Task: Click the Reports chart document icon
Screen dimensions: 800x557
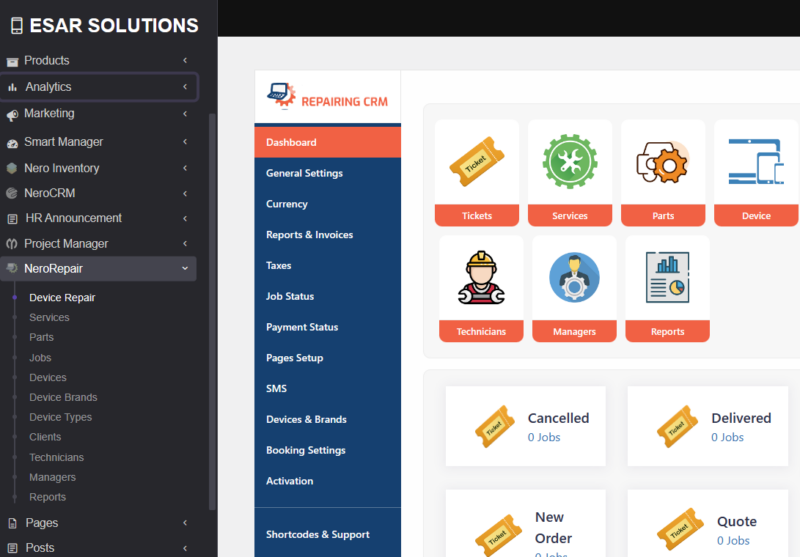Action: (x=667, y=277)
